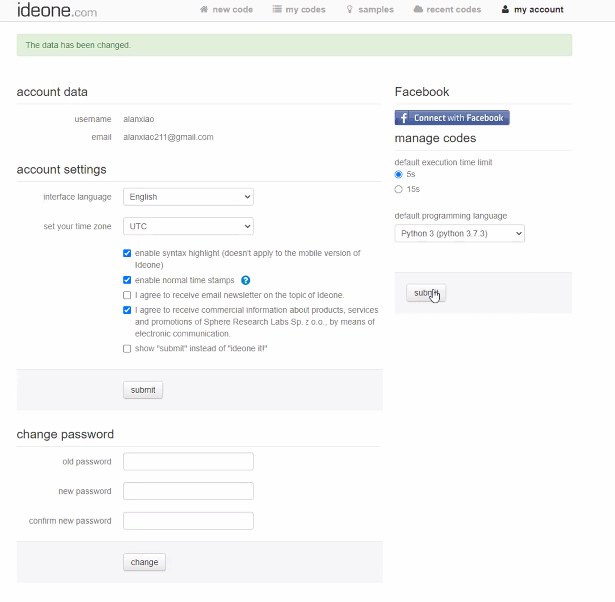Click the "account settings" heading
615x602 pixels.
[x=62, y=169]
